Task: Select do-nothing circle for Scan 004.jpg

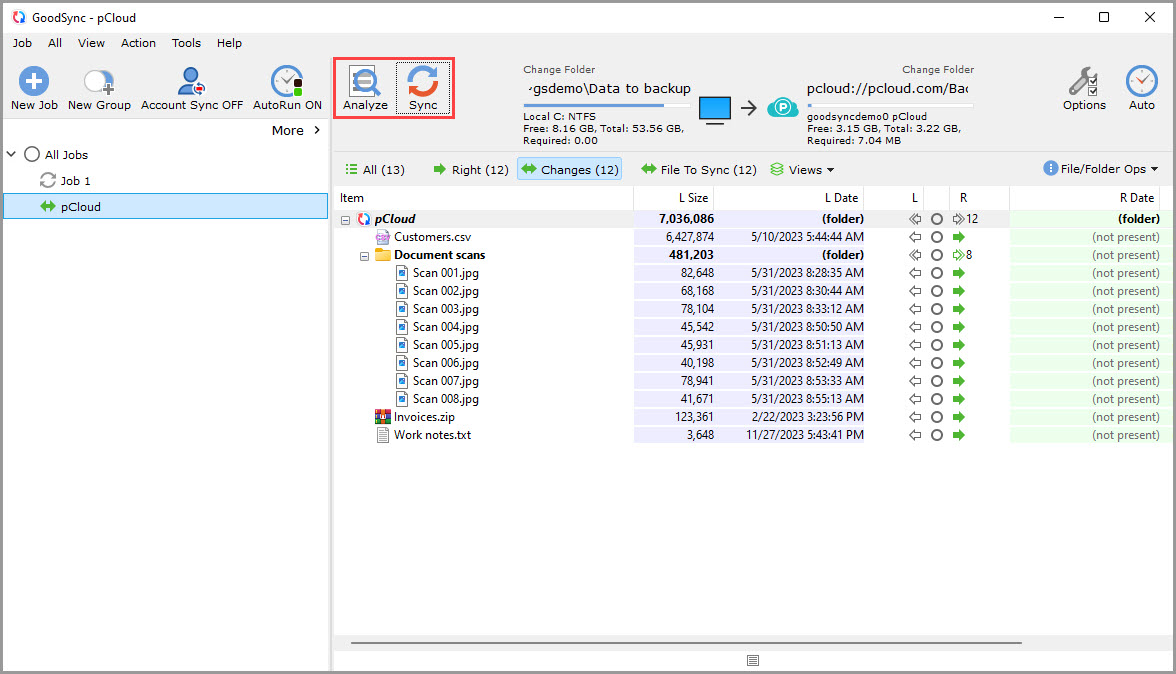Action: click(937, 327)
